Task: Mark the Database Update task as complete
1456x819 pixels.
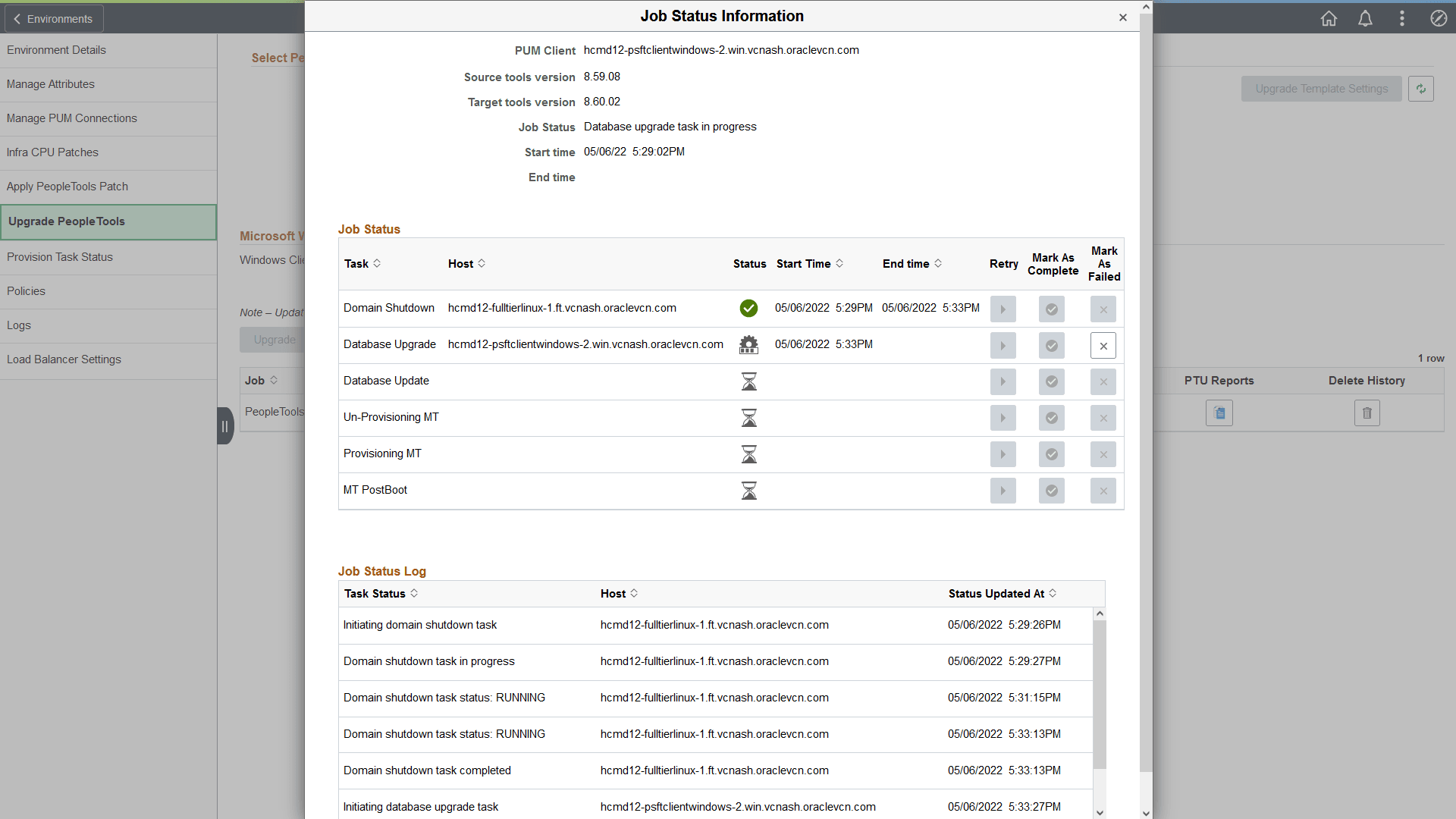Action: pos(1051,381)
